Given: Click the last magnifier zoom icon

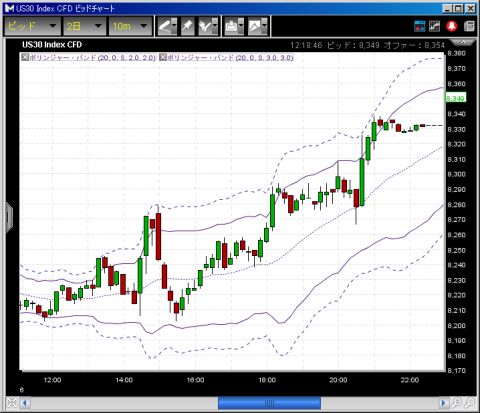Looking at the screenshot, I should 469,403.
